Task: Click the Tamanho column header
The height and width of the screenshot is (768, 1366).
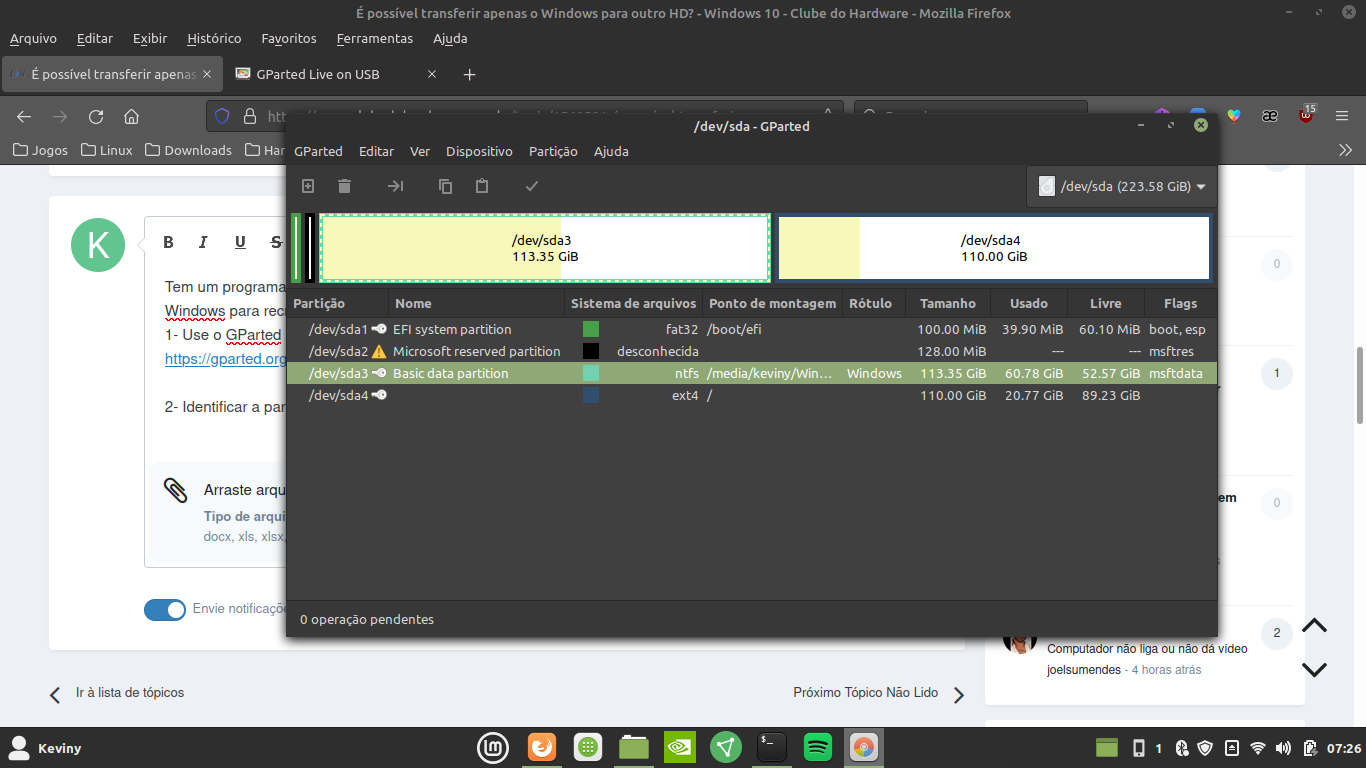Action: (x=948, y=303)
